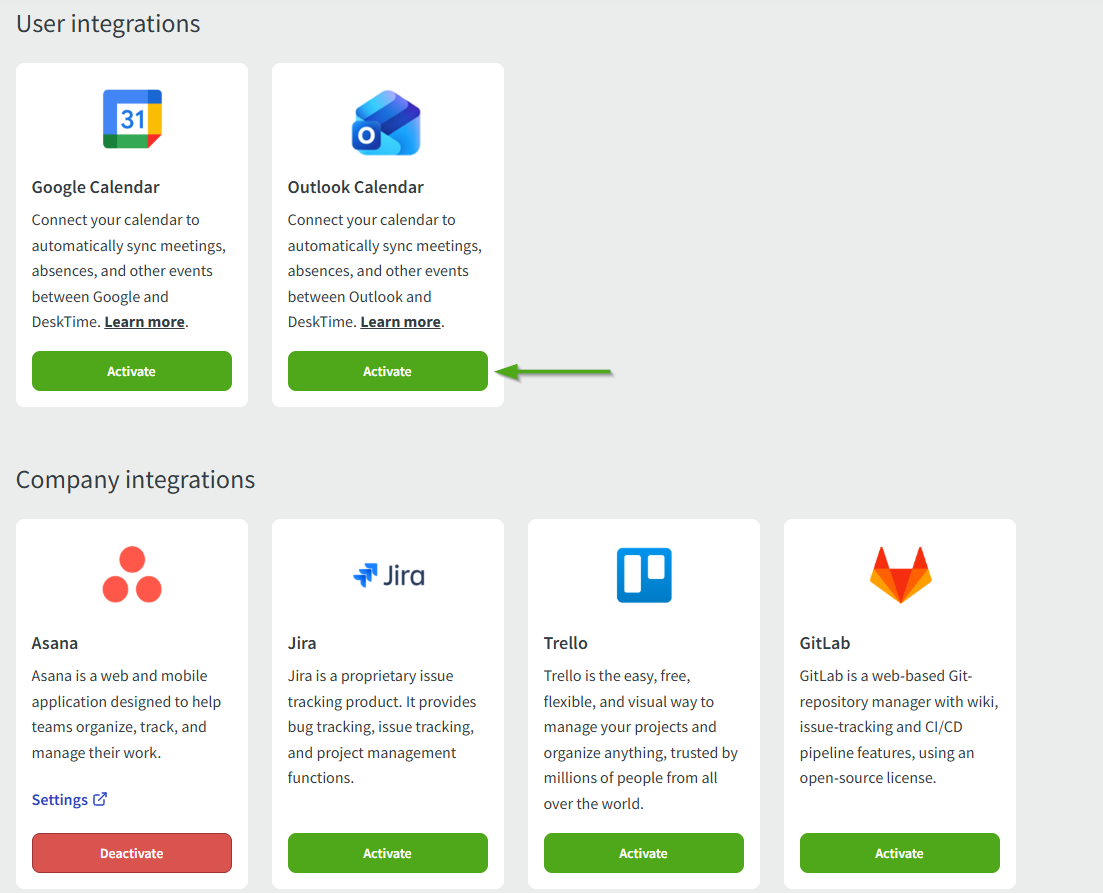Click the Google Calendar logo icon

point(132,119)
